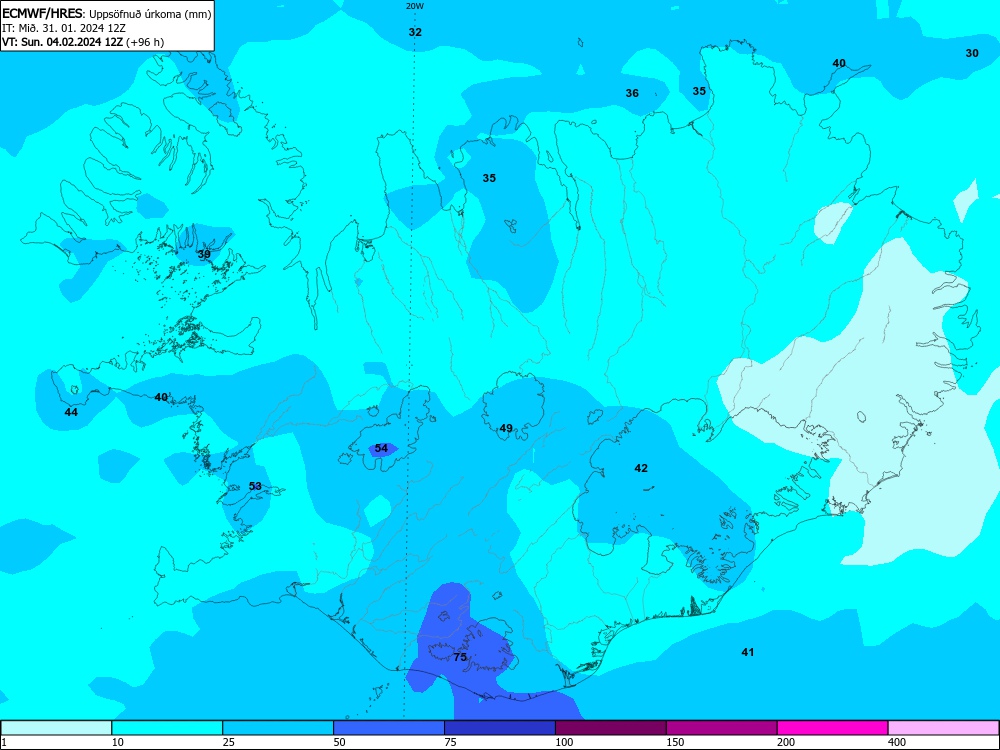Click the legend tick label 10
Image resolution: width=1000 pixels, height=750 pixels.
[117, 742]
